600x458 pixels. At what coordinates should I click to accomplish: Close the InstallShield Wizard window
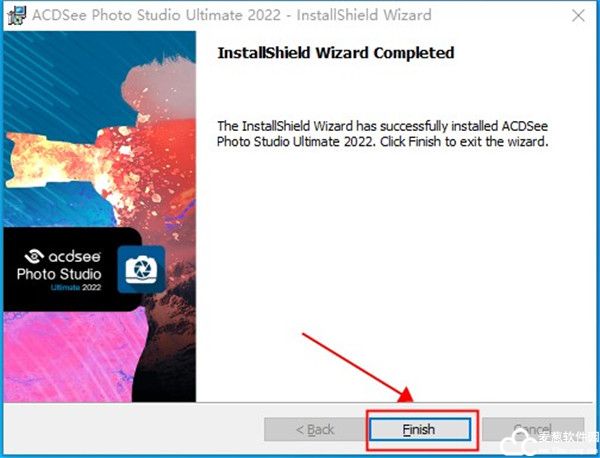[578, 16]
